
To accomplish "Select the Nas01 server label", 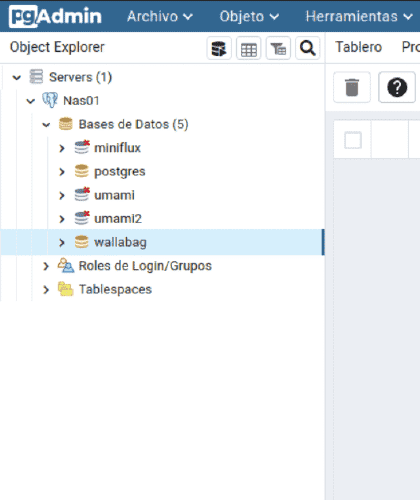I will (x=81, y=101).
